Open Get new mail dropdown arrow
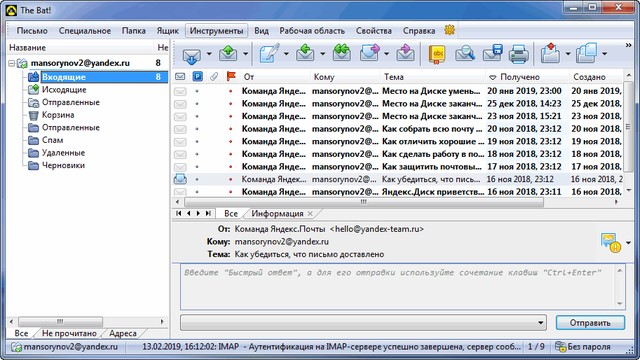640x360 pixels. pos(209,54)
